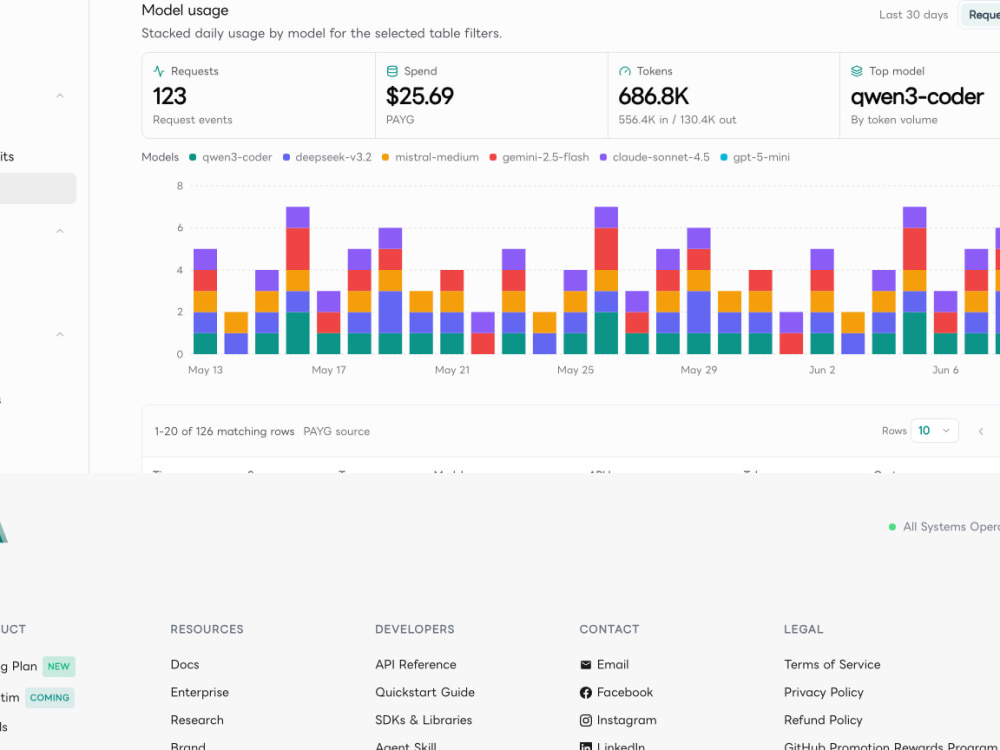This screenshot has height=750, width=1000.
Task: Open the API Reference link
Action: pos(416,665)
